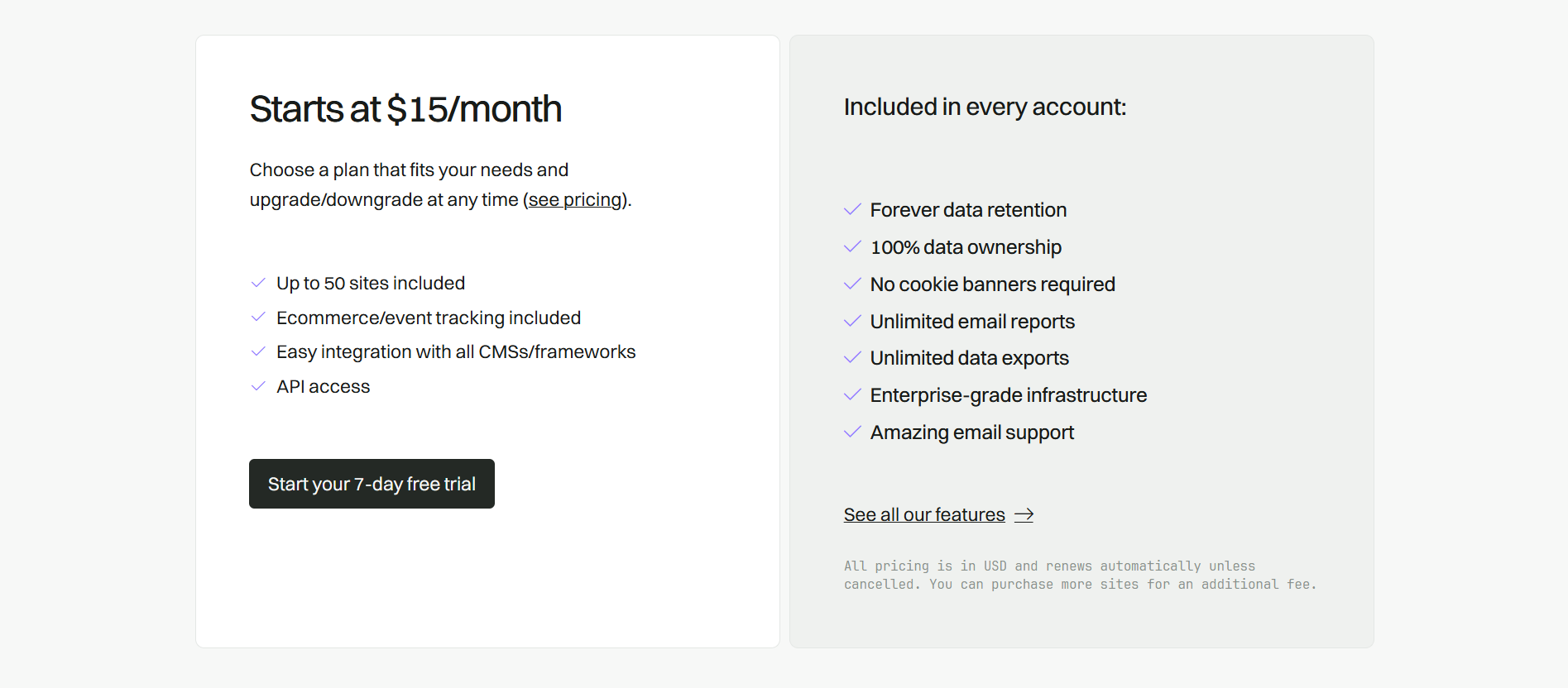The width and height of the screenshot is (1568, 688).
Task: Click the checkmark beside Easy integration with all CMSs/frameworks
Action: 257,351
